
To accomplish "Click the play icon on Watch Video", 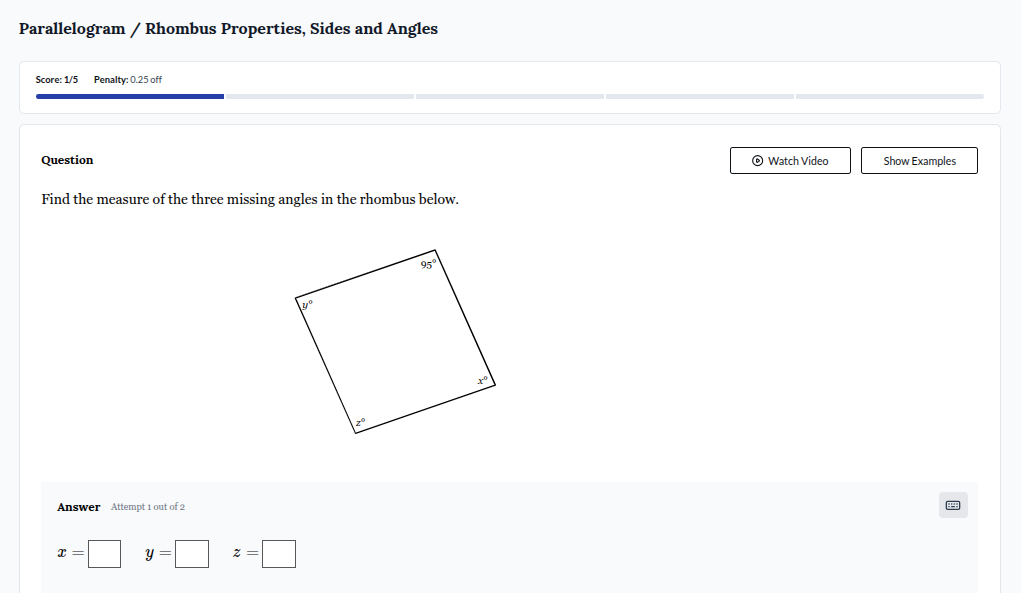I will [x=757, y=160].
